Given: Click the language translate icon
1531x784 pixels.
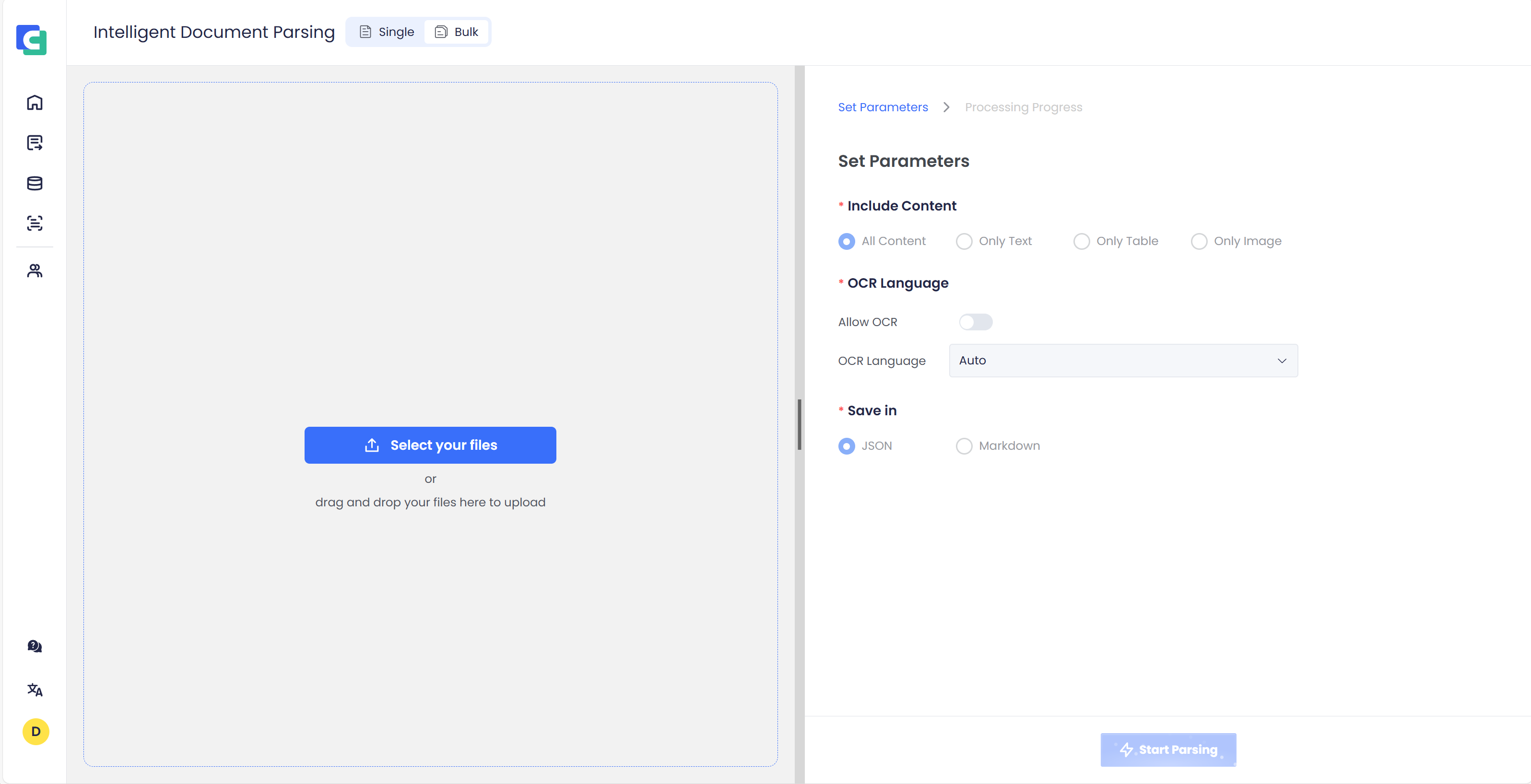Looking at the screenshot, I should 35,690.
